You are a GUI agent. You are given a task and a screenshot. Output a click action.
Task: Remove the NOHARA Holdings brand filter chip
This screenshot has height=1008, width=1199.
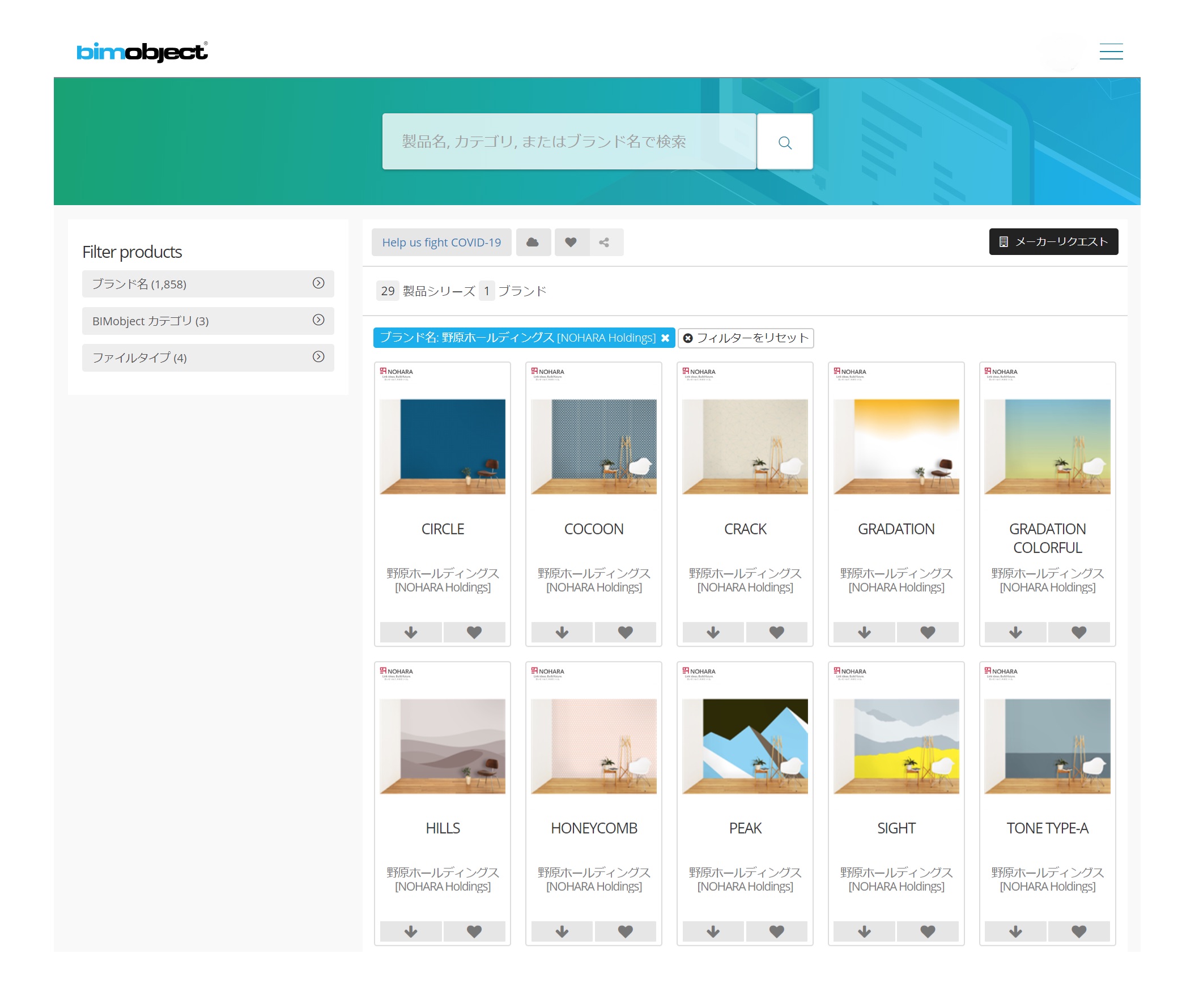click(x=665, y=338)
